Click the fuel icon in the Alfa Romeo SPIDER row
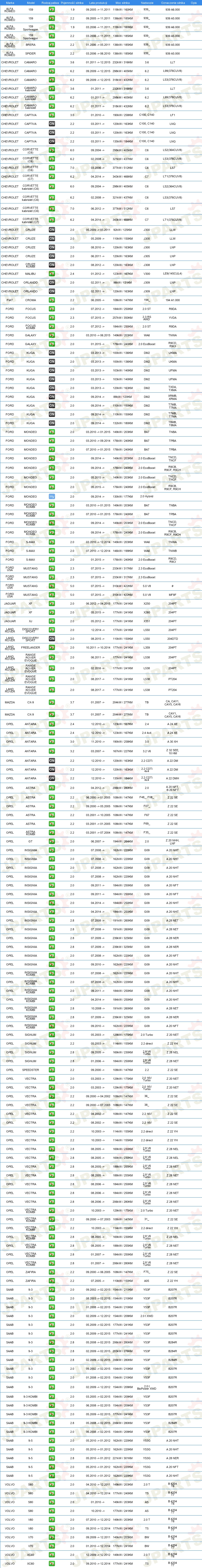202x1568 pixels. pyautogui.click(x=52, y=54)
